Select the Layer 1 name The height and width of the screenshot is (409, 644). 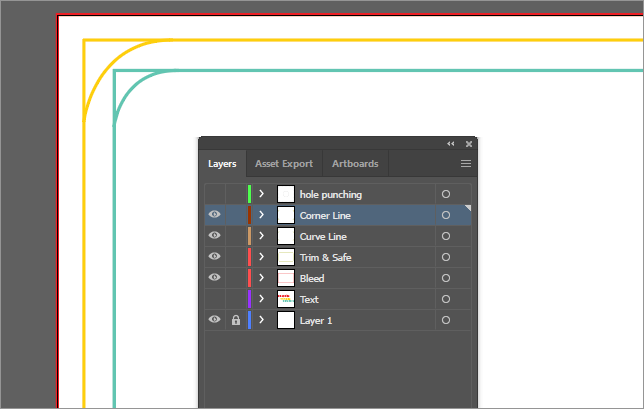(x=316, y=321)
